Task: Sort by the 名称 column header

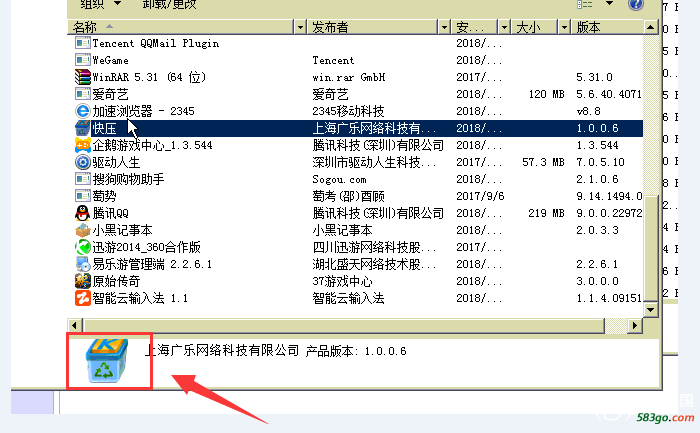Action: point(181,28)
